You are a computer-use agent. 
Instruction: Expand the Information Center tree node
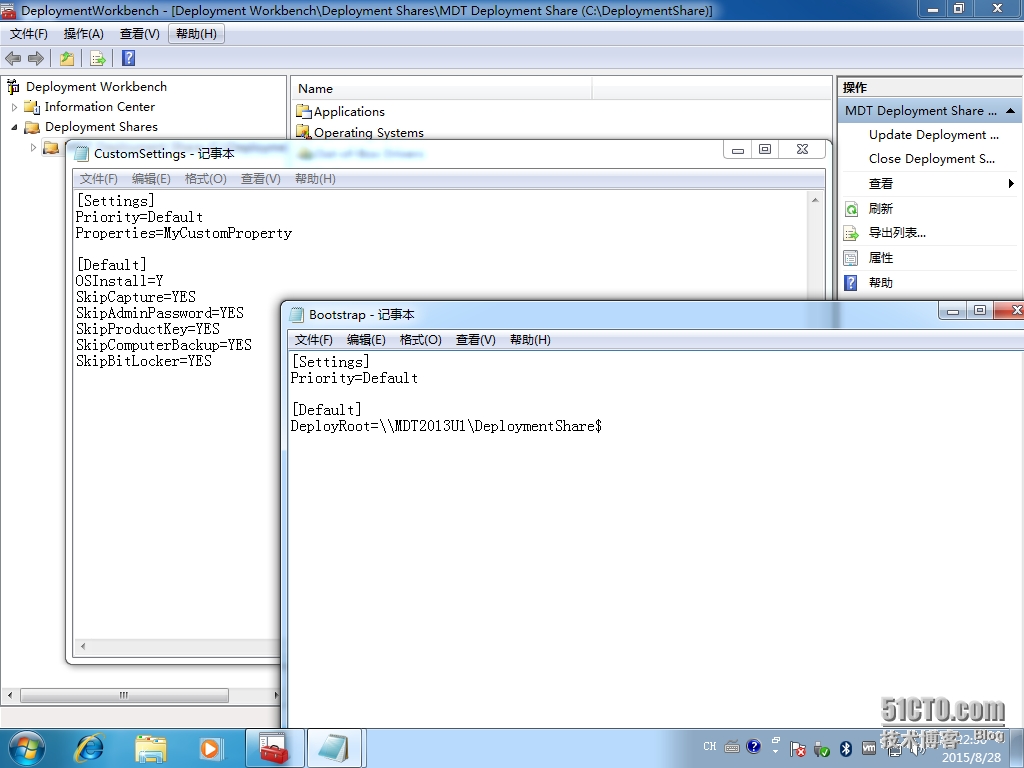[14, 107]
